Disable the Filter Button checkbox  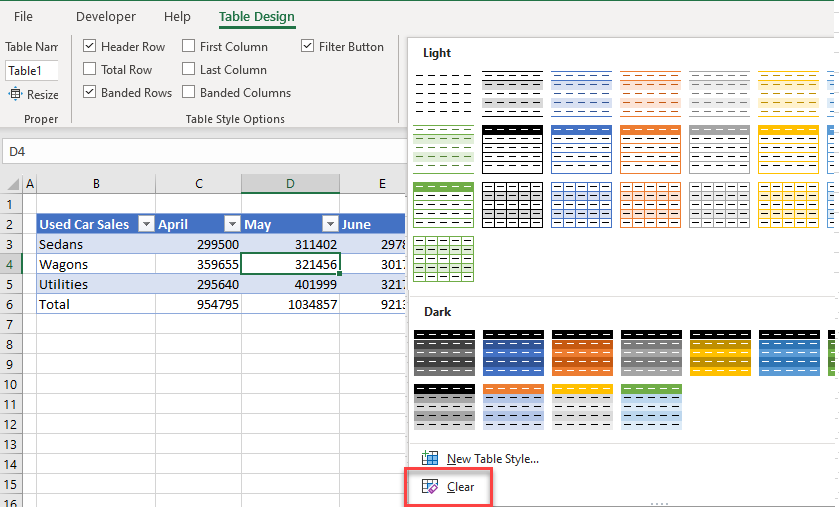[308, 47]
